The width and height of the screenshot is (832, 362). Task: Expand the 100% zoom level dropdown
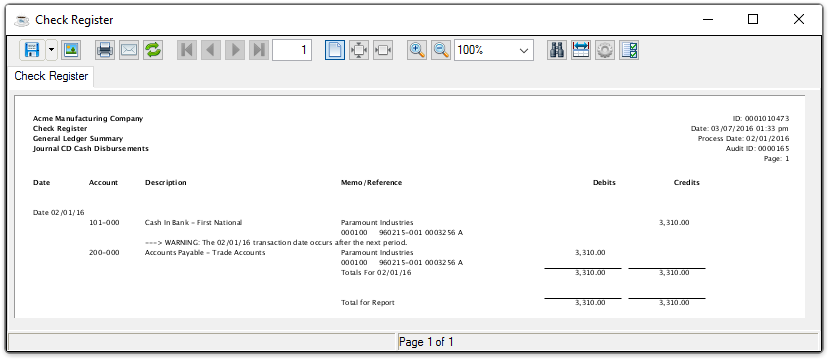click(493, 50)
